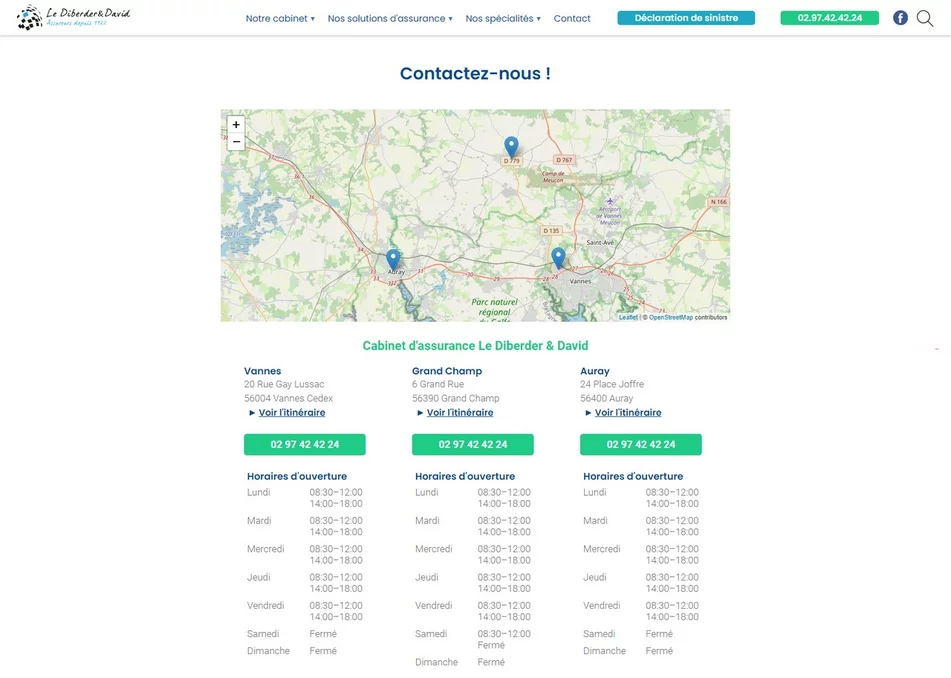This screenshot has width=951, height=678.
Task: Click the Leaflet attribution link
Action: click(x=628, y=317)
